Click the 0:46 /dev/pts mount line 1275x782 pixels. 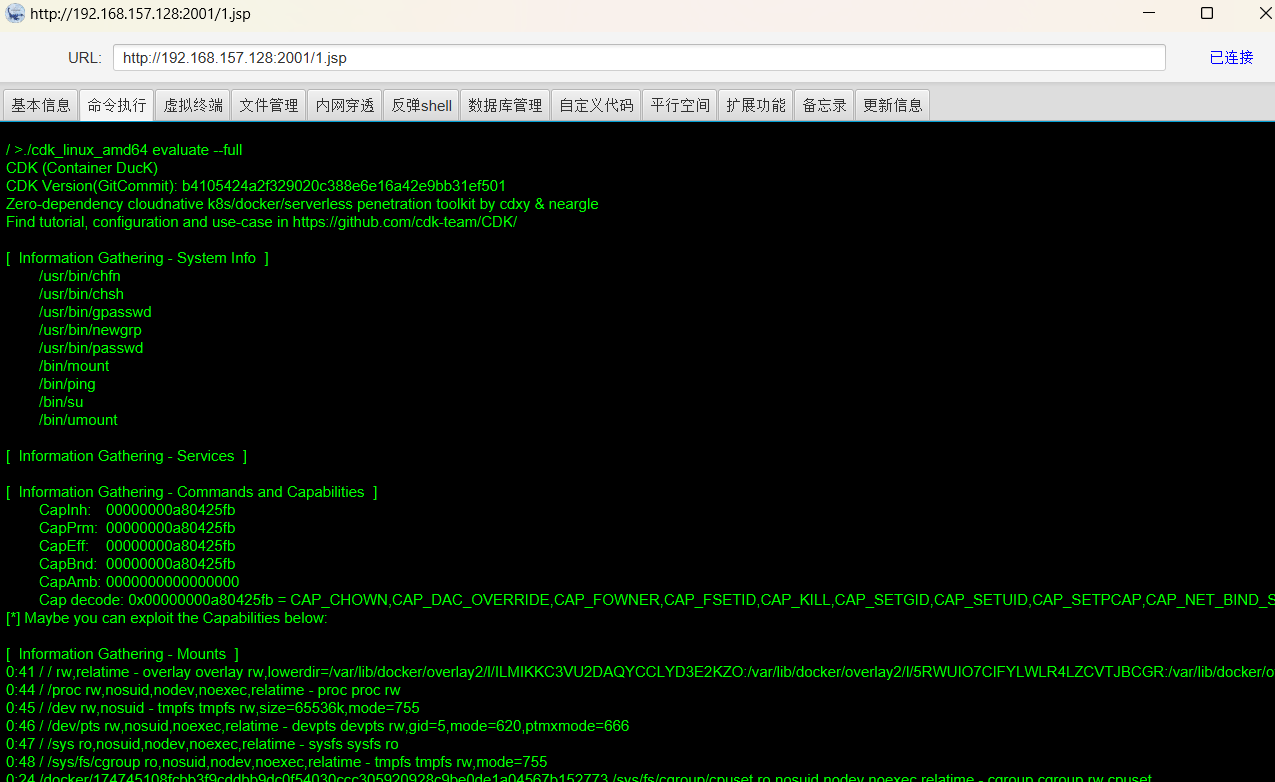[317, 726]
